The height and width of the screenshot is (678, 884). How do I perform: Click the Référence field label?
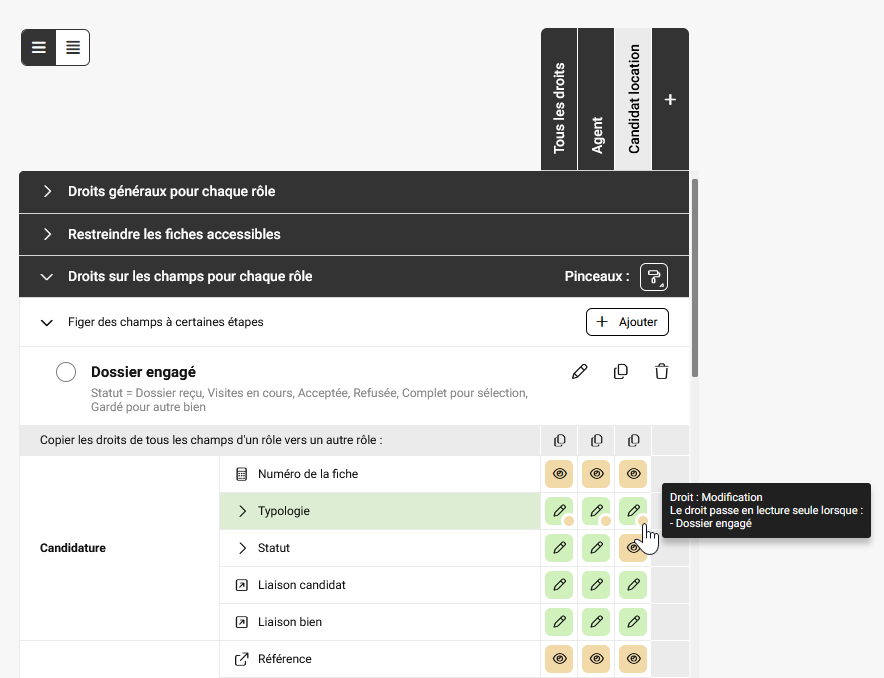tap(285, 659)
